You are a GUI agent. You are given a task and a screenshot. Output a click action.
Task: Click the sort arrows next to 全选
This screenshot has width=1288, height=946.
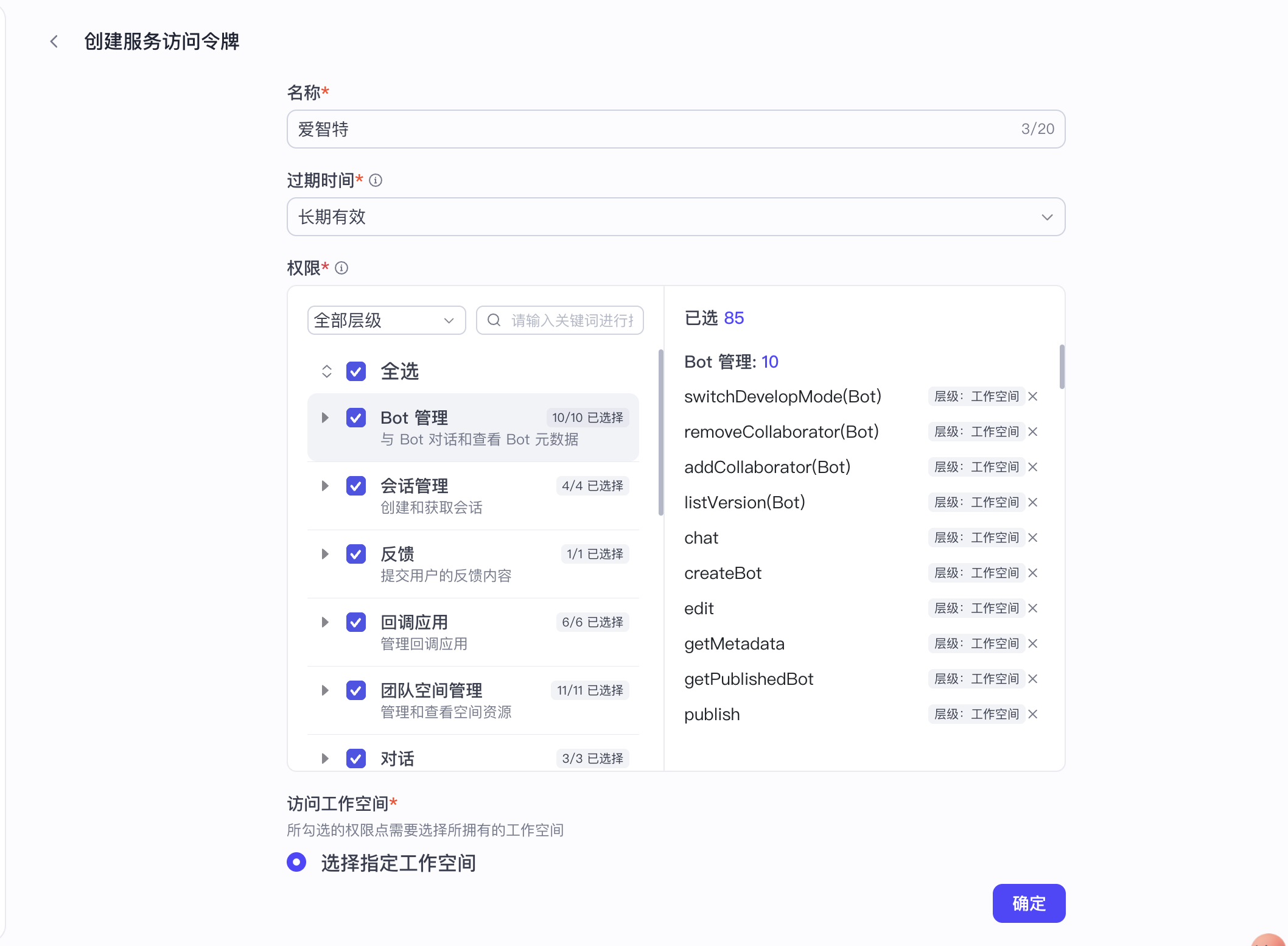326,371
